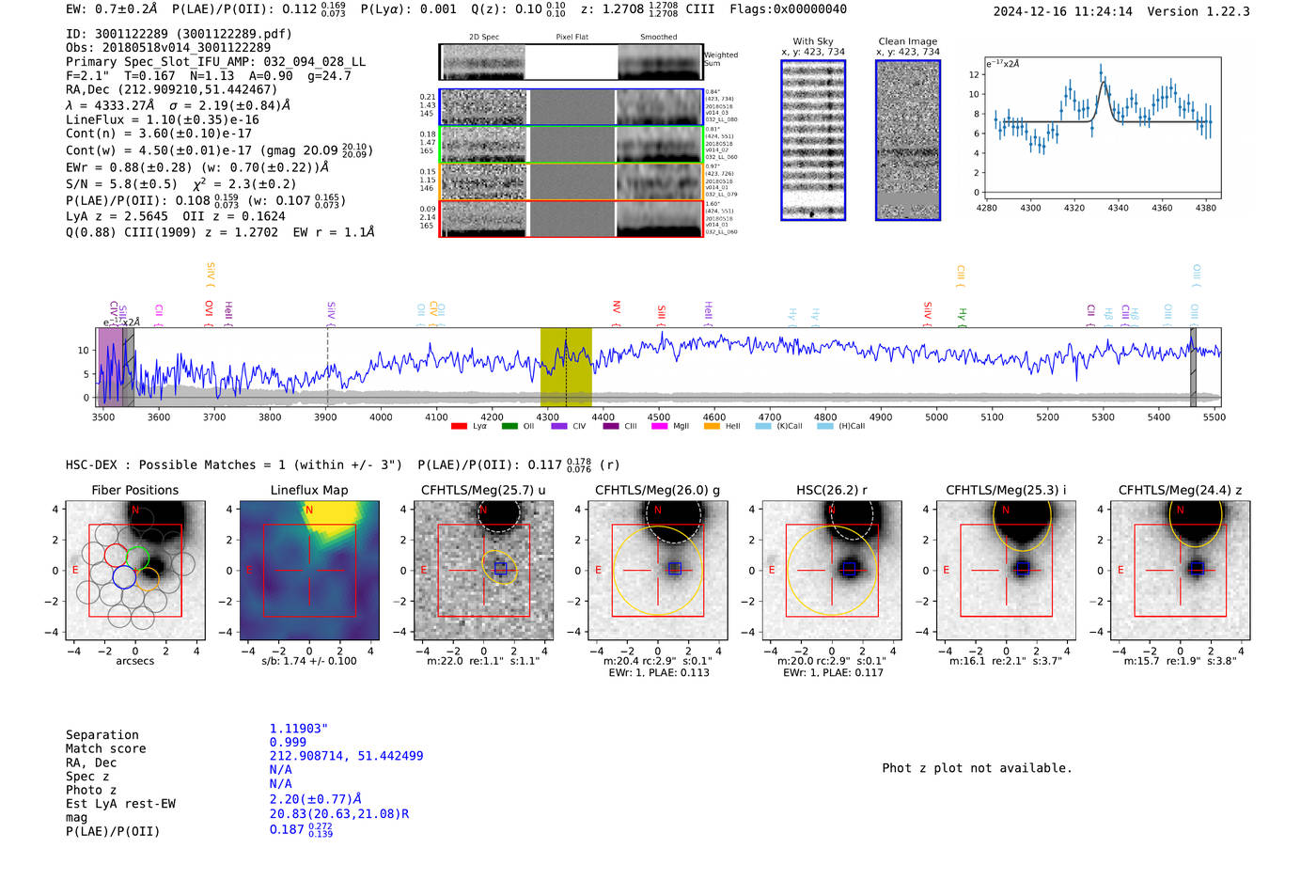Click the With Sky 2D cutout
Viewport: 1316px width, 896px height.
pyautogui.click(x=813, y=140)
